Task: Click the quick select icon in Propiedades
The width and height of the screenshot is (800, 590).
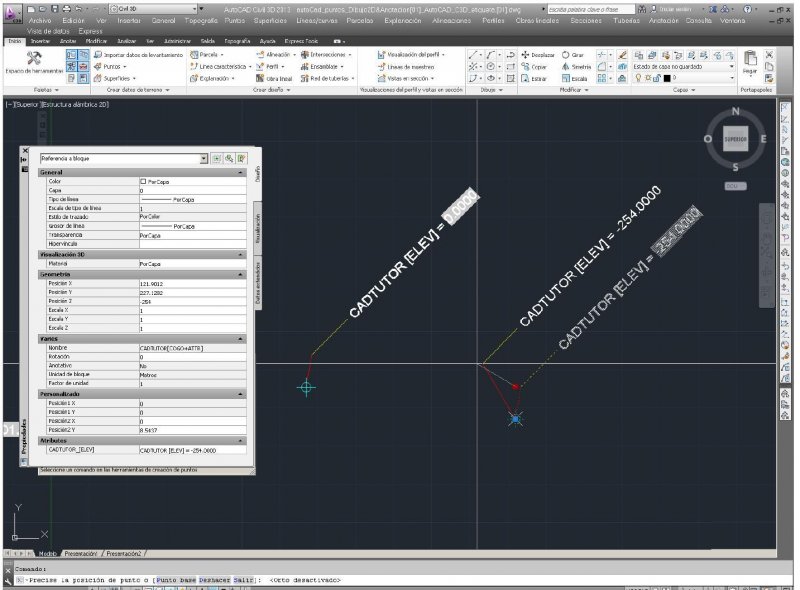Action: pyautogui.click(x=241, y=159)
